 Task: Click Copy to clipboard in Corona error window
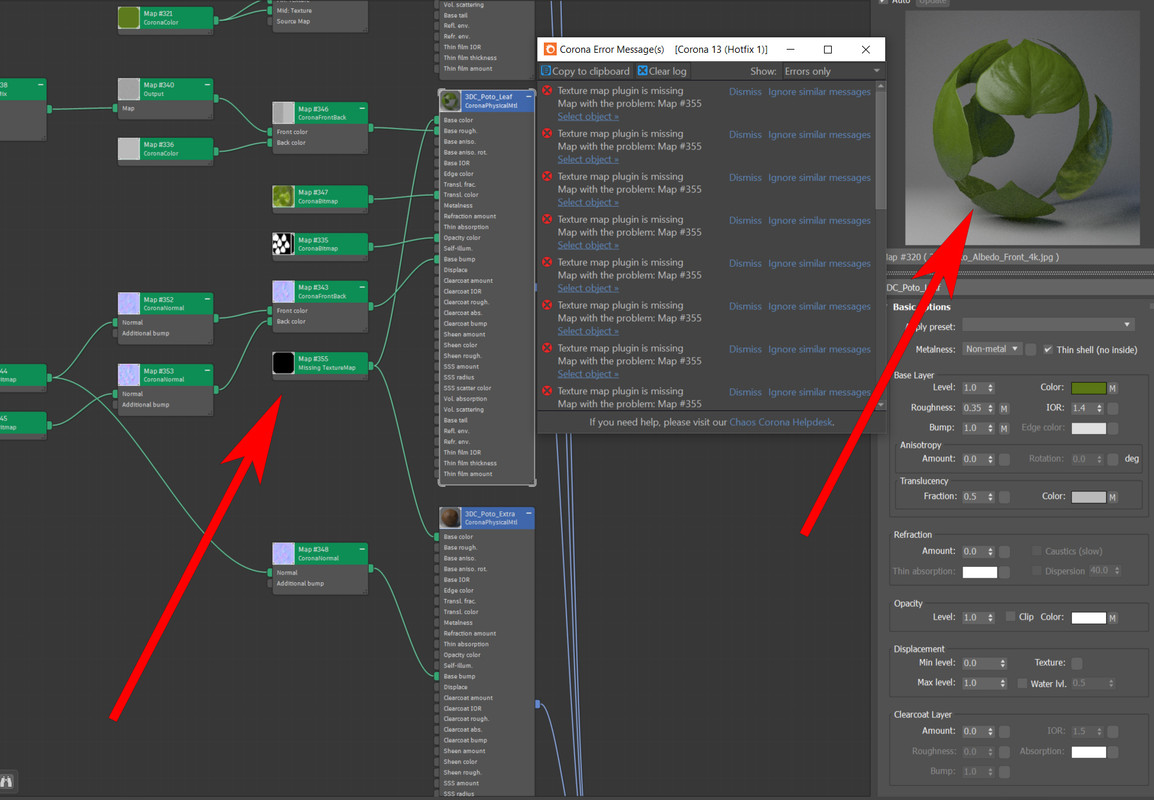(x=586, y=71)
